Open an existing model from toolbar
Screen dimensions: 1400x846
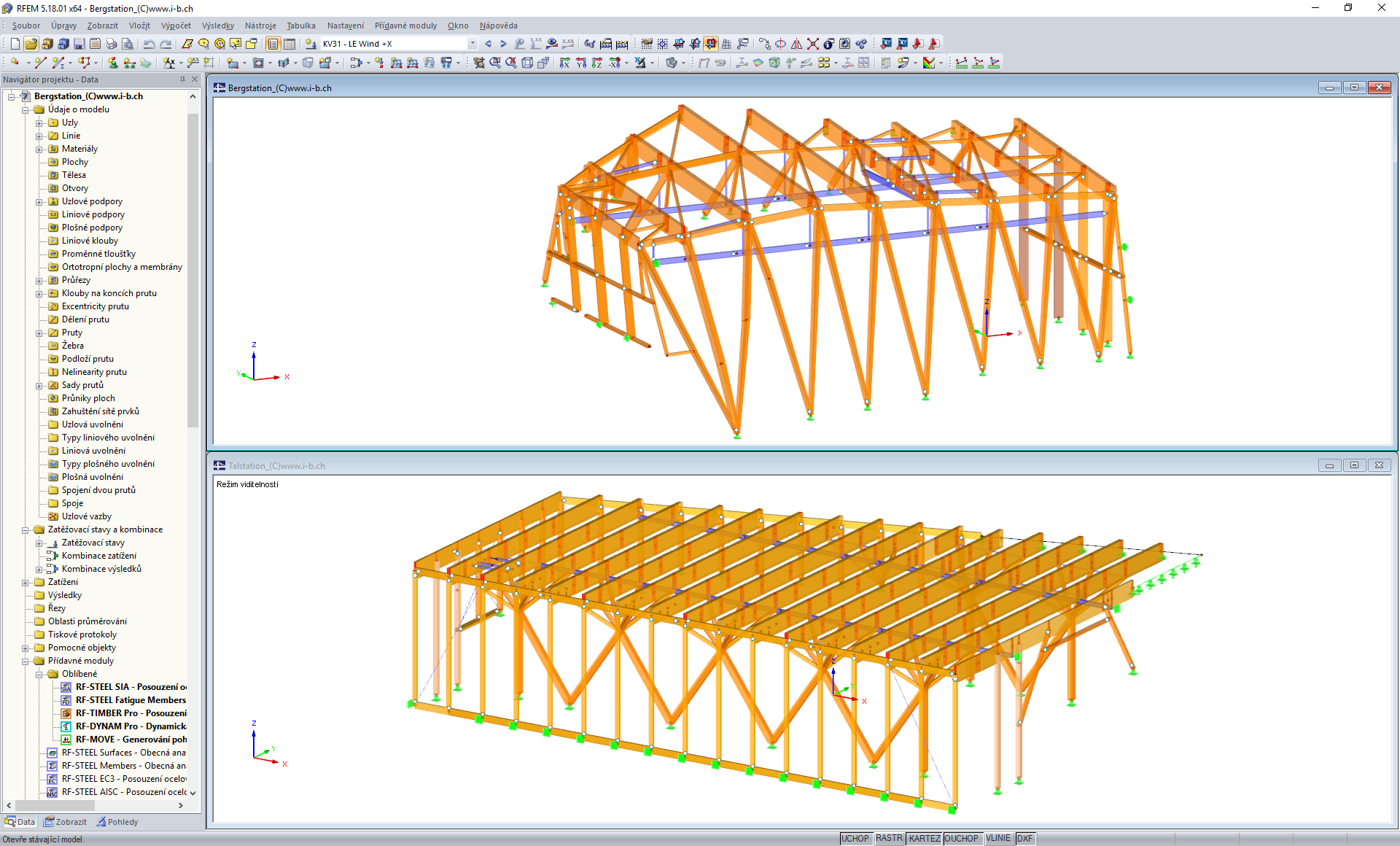(32, 44)
